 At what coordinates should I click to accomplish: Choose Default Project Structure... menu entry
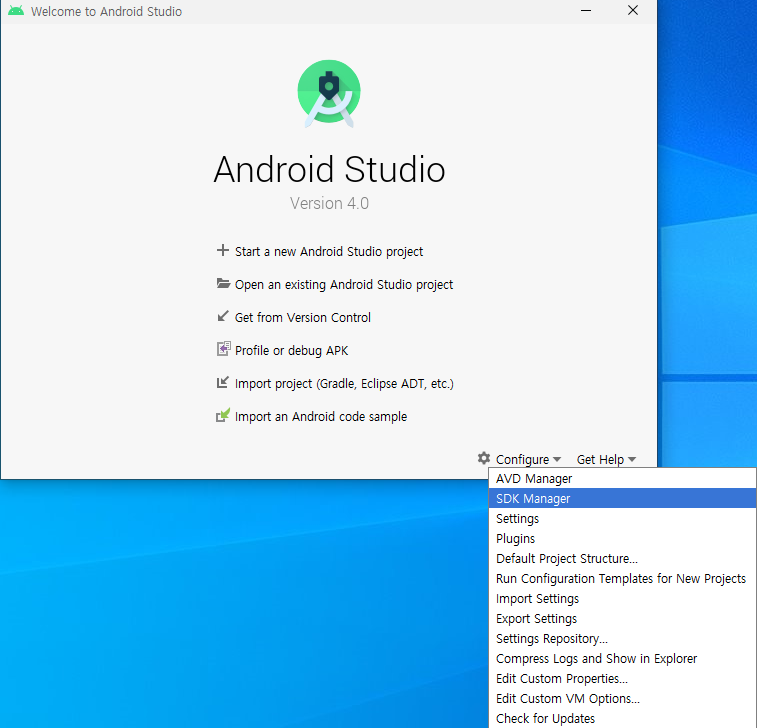622,559
